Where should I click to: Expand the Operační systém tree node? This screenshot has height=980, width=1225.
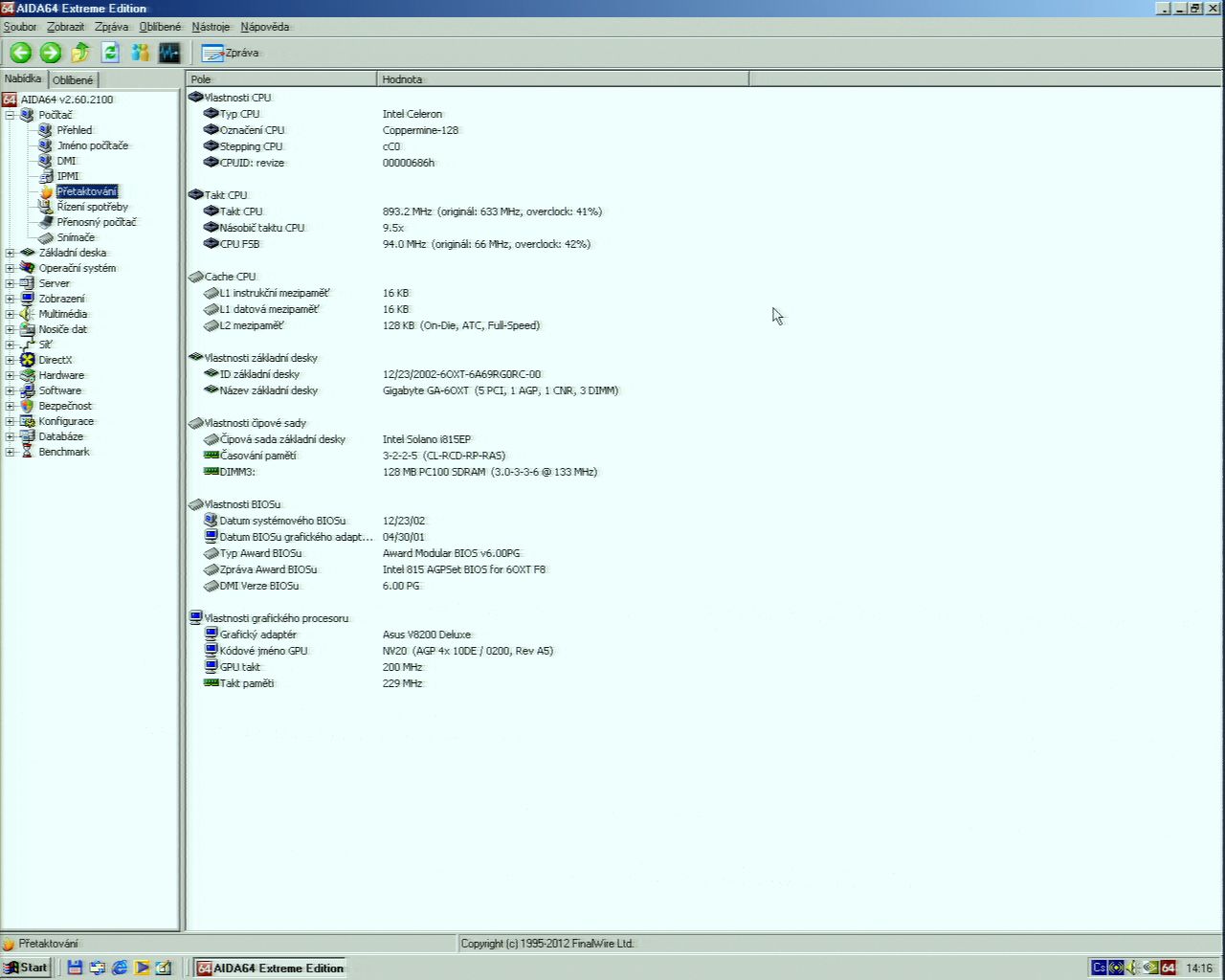click(11, 268)
